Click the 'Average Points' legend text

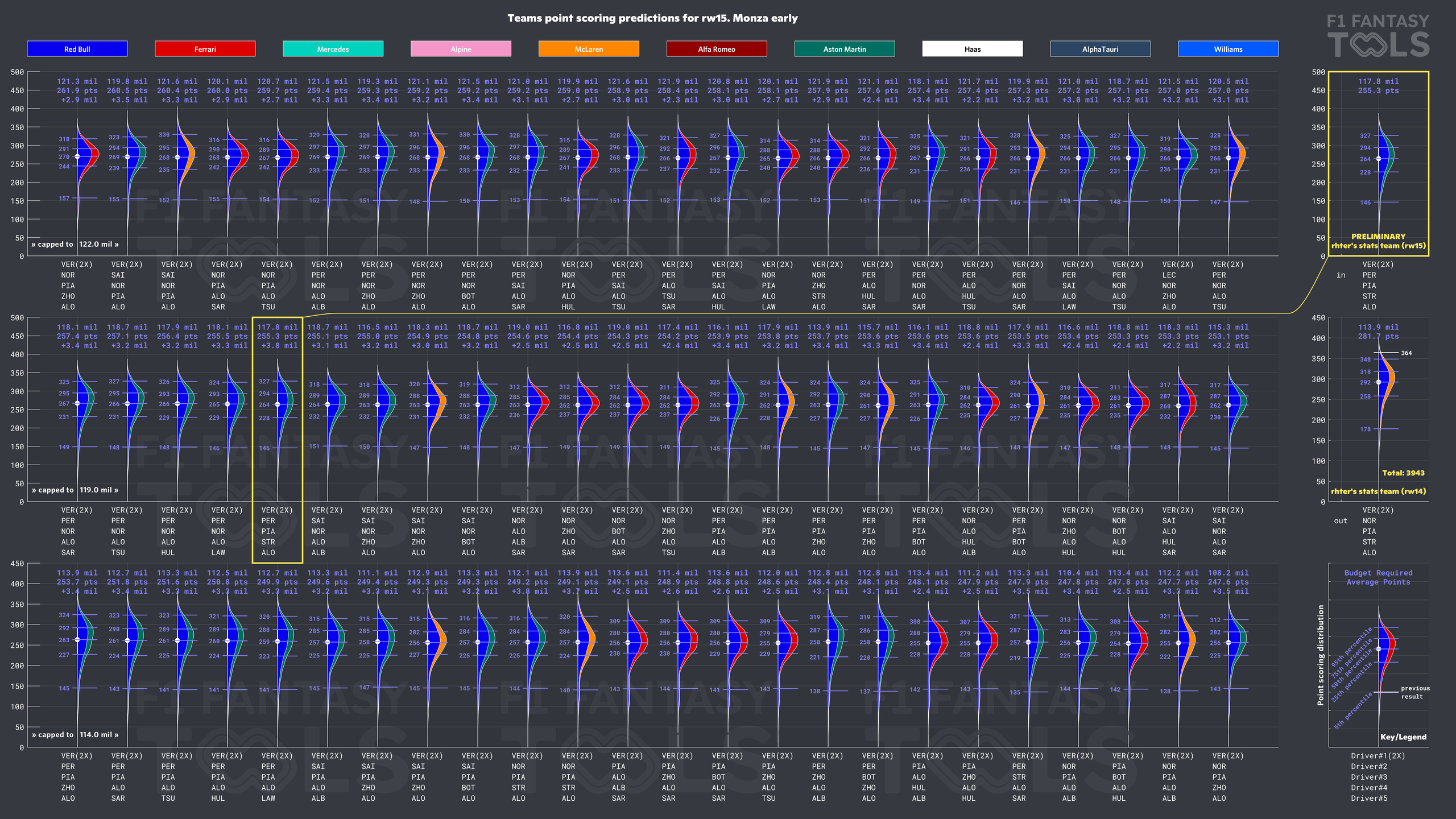[1378, 582]
